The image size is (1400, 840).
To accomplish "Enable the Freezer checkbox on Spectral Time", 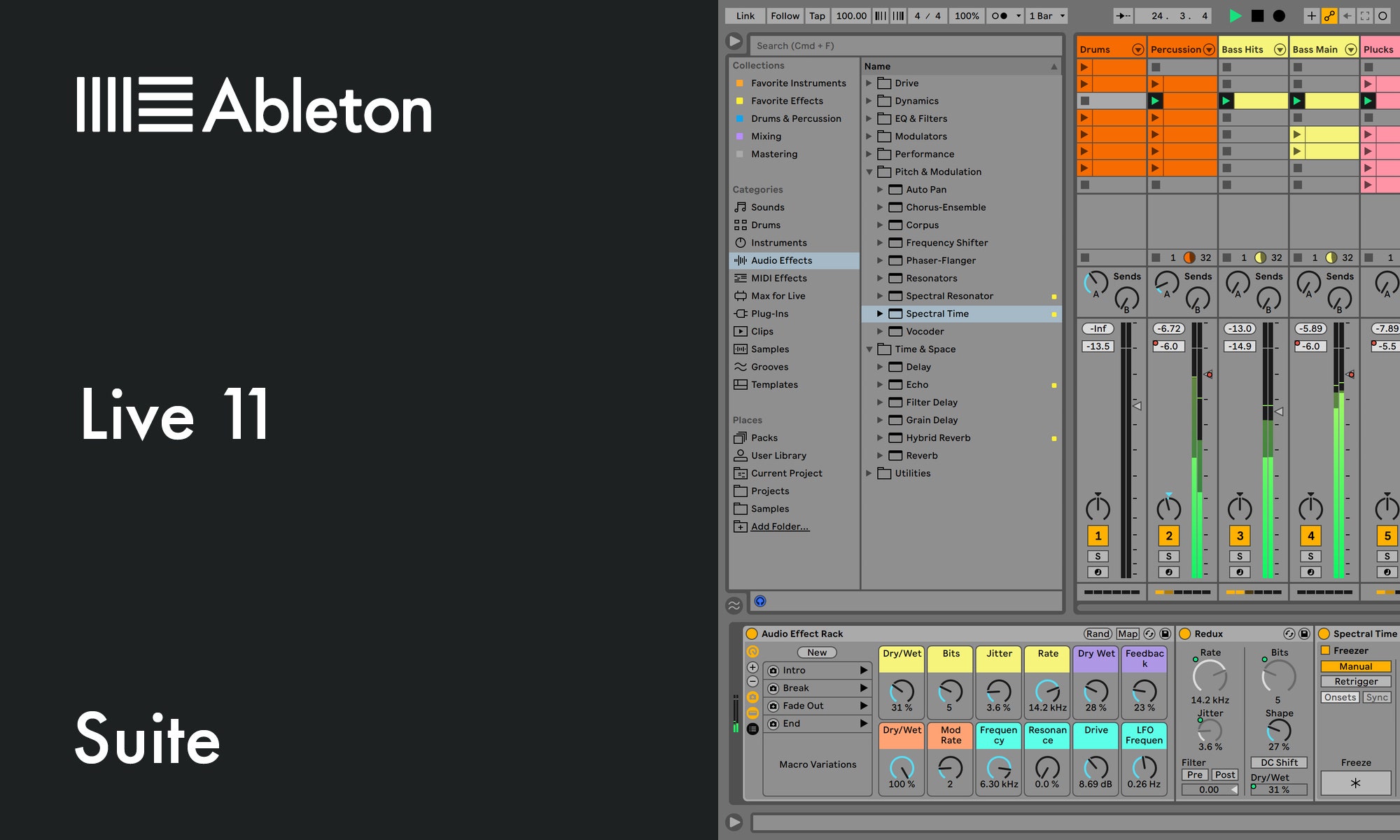I will [x=1324, y=650].
